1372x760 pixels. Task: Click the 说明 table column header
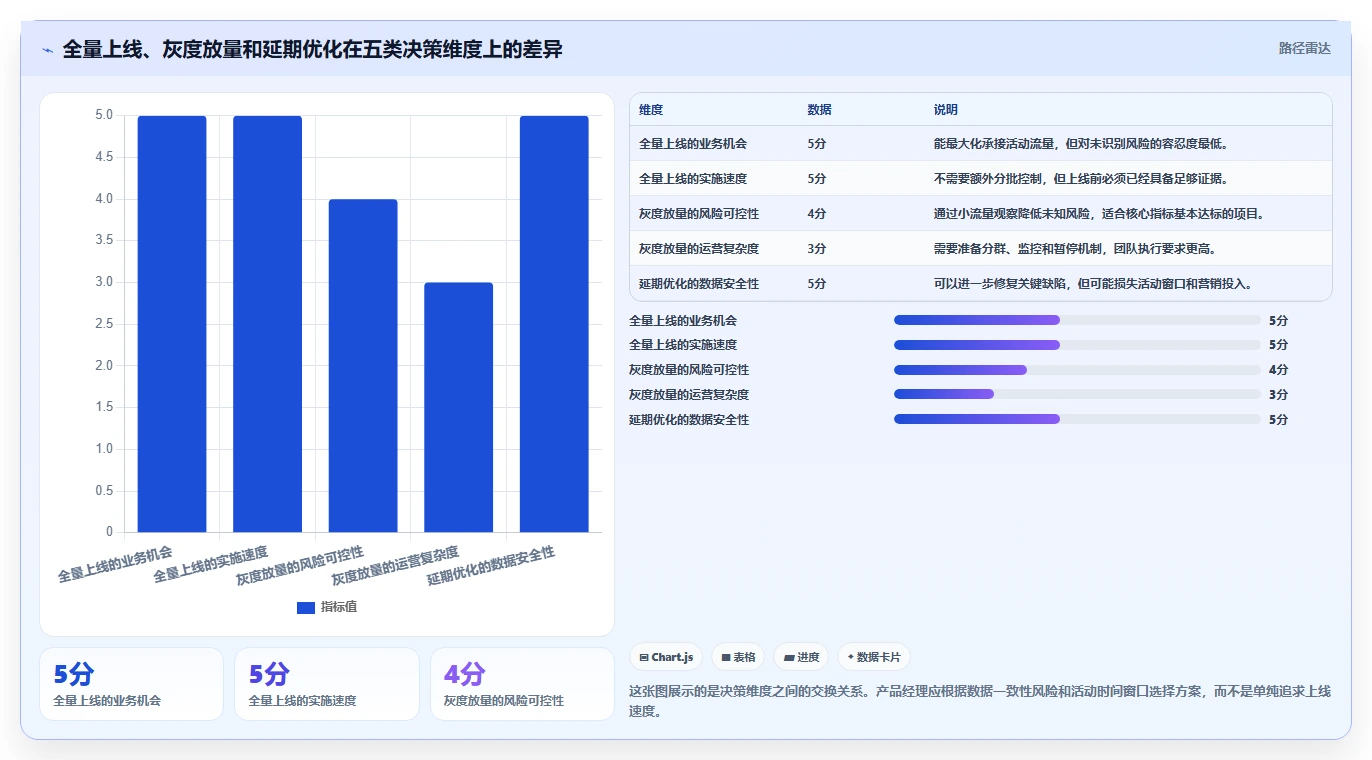(x=946, y=110)
